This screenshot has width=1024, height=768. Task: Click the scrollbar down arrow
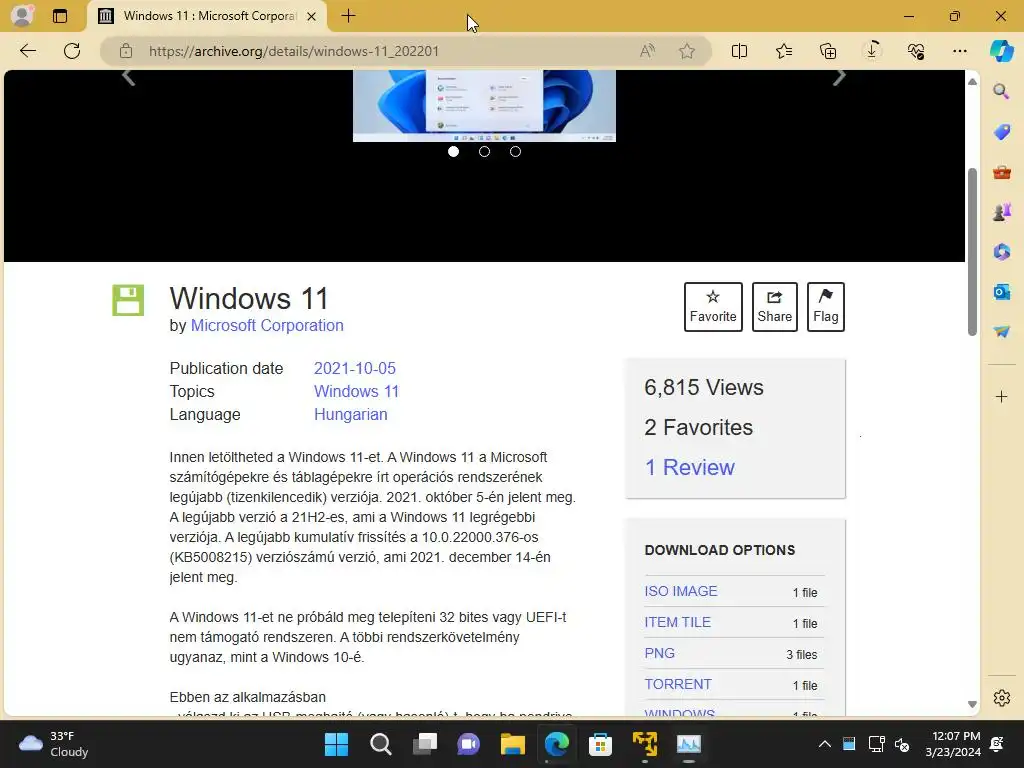(x=972, y=704)
